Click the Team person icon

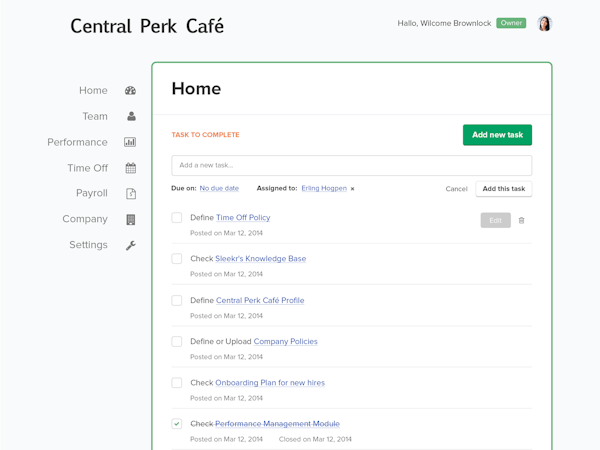[130, 117]
